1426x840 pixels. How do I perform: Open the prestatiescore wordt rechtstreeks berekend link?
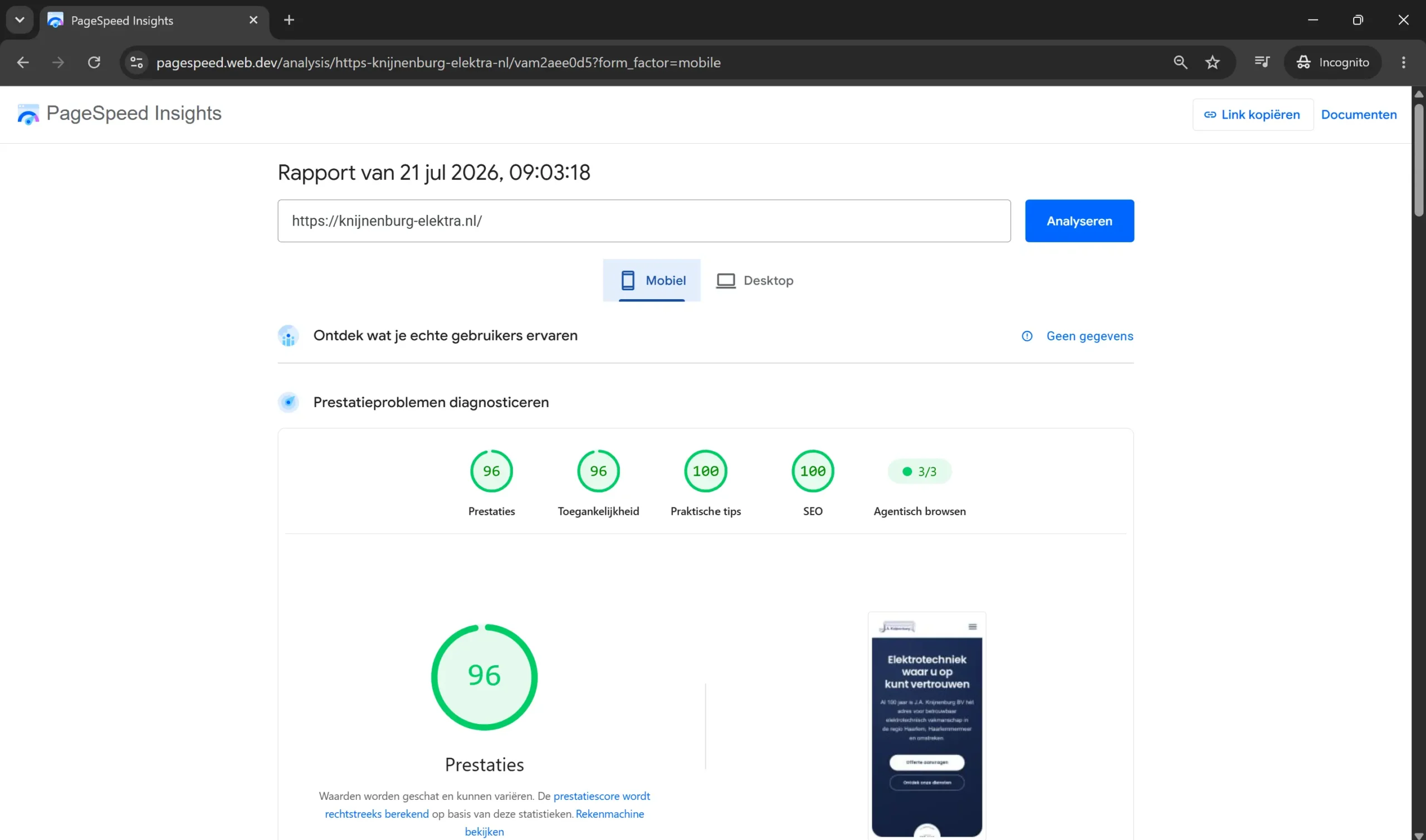487,805
